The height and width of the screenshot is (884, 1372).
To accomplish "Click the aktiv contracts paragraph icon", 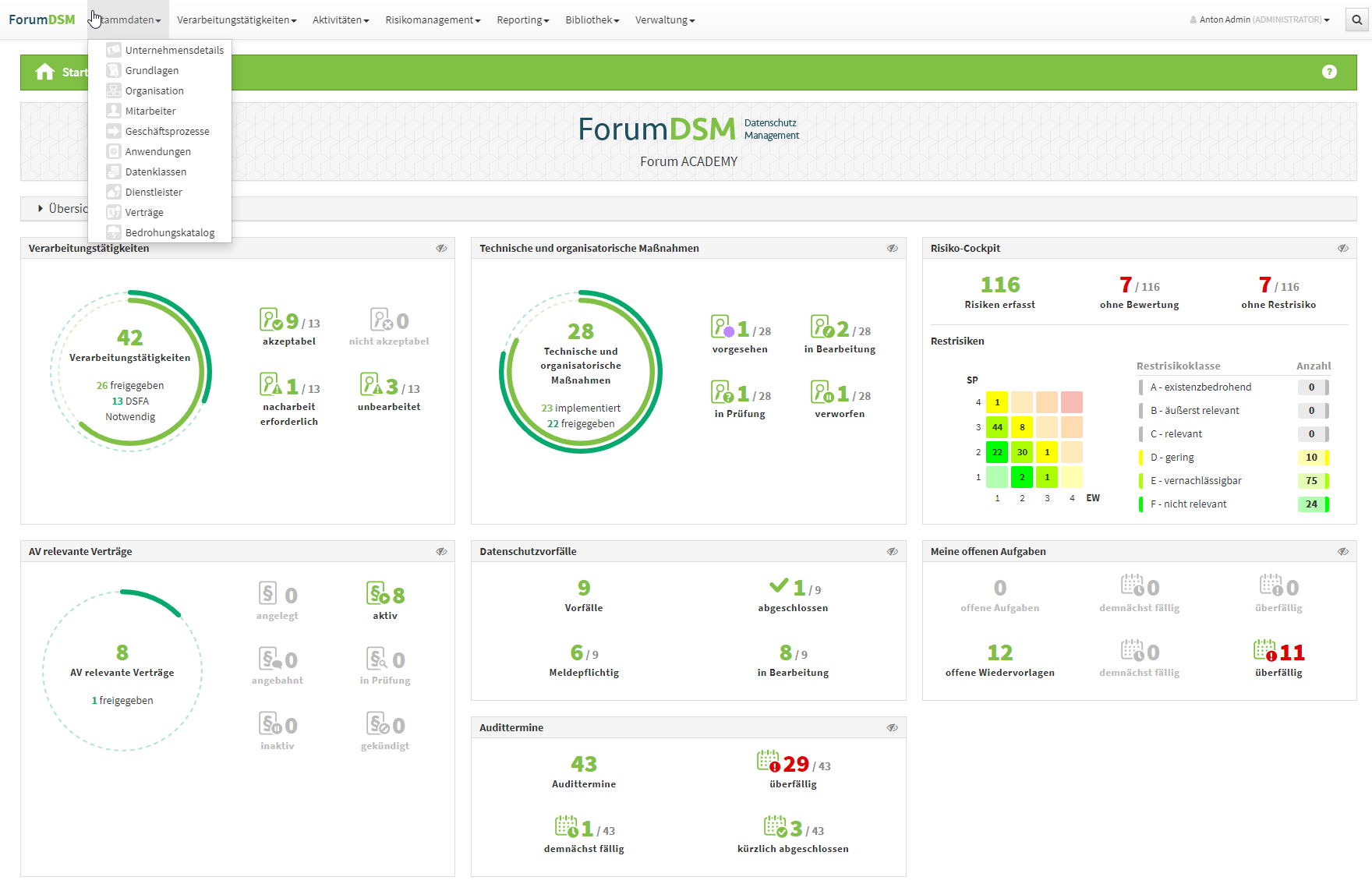I will pyautogui.click(x=378, y=594).
